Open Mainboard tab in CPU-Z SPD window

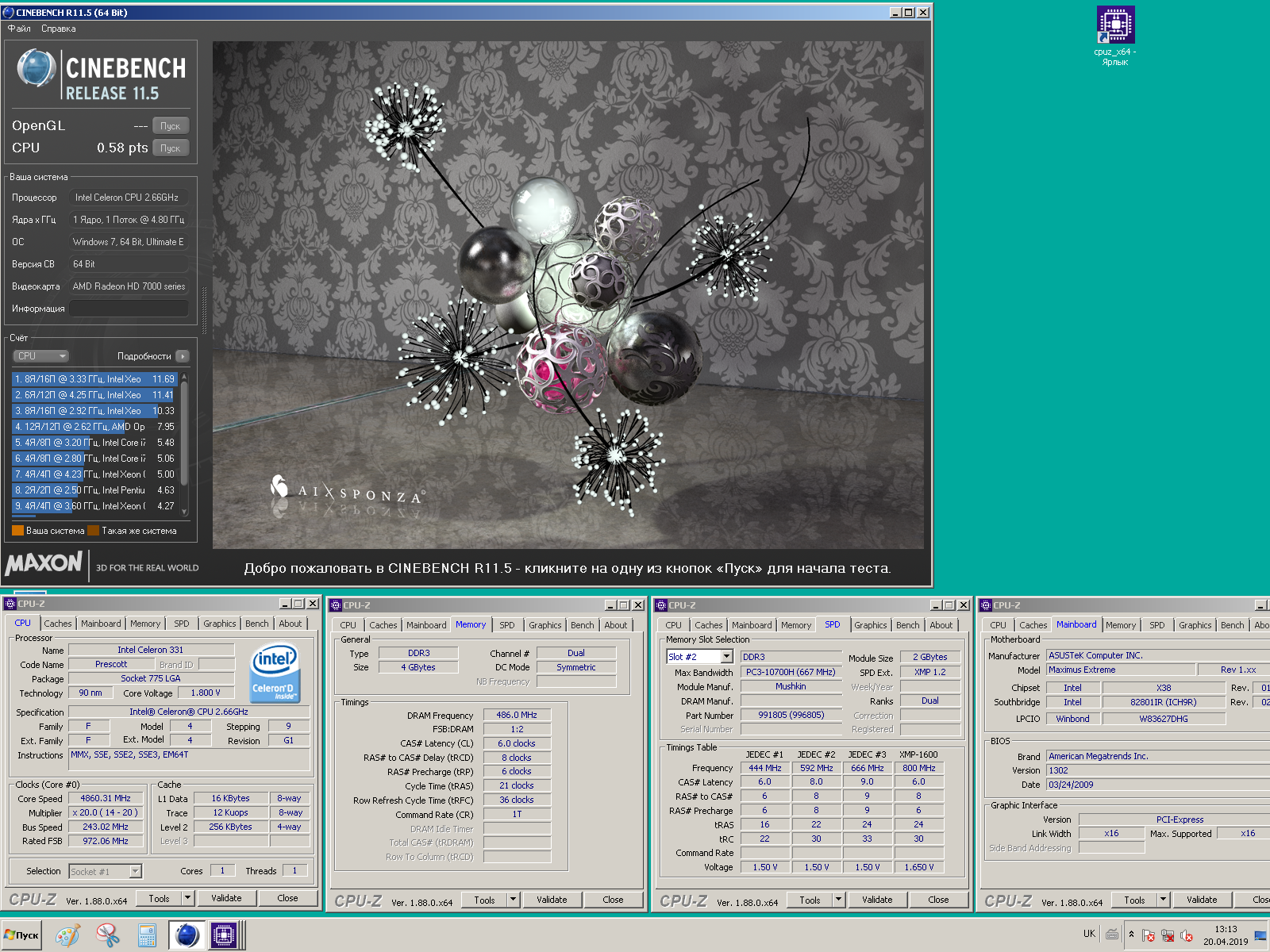point(752,625)
